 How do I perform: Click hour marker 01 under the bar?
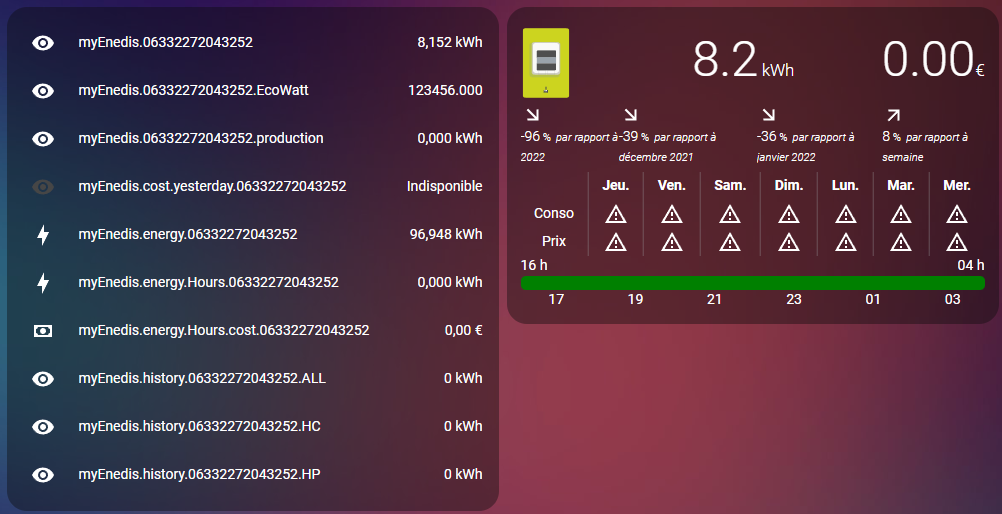point(872,299)
